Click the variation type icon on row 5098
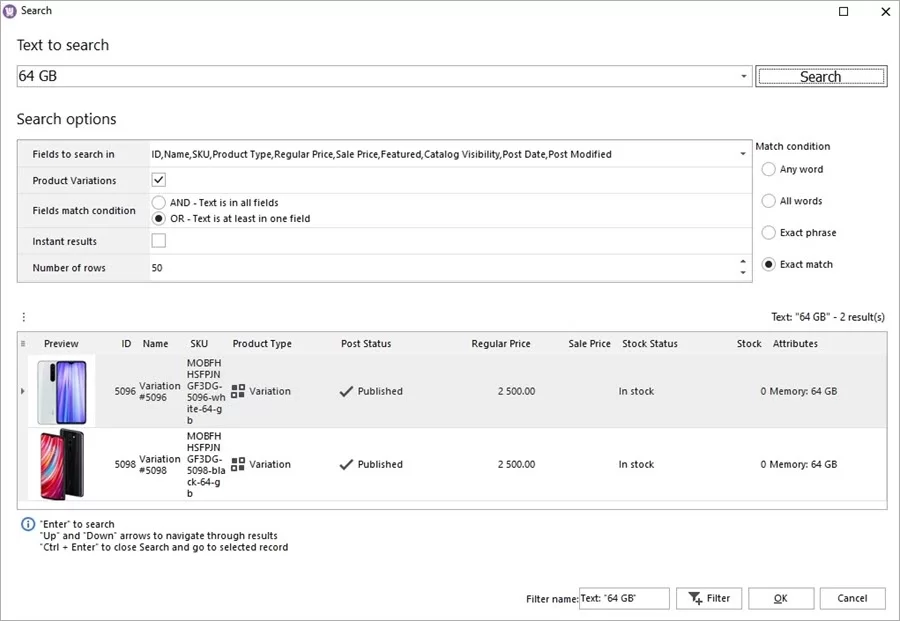The width and height of the screenshot is (900, 621). click(x=237, y=463)
